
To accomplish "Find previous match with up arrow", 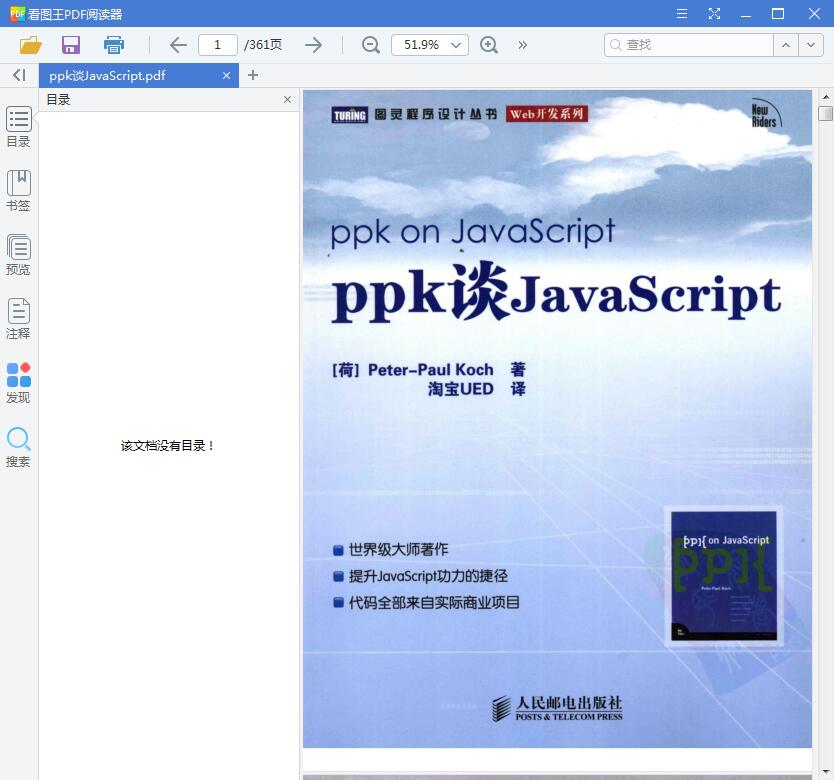I will tap(786, 45).
